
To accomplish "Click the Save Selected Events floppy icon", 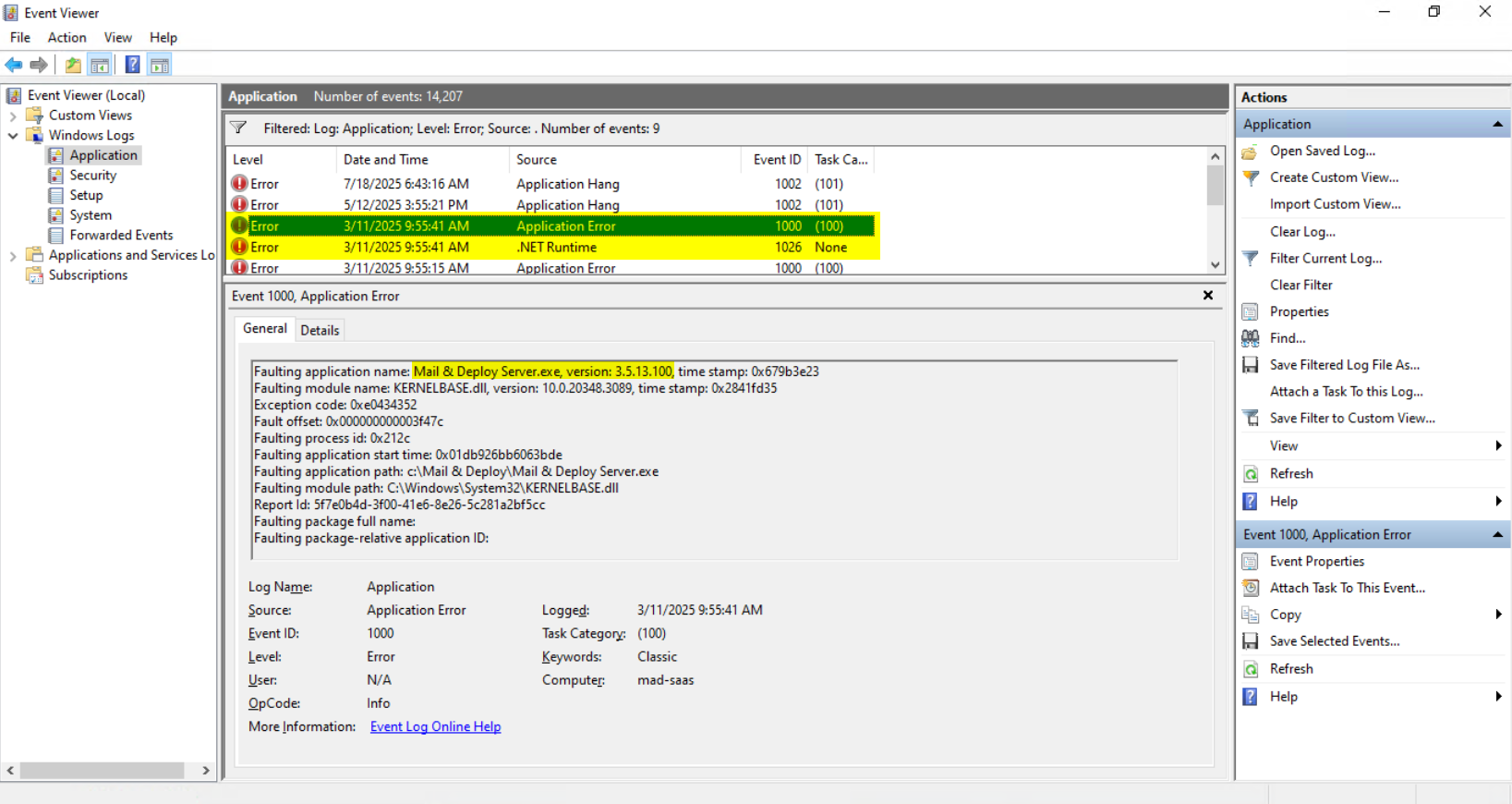I will [1250, 641].
